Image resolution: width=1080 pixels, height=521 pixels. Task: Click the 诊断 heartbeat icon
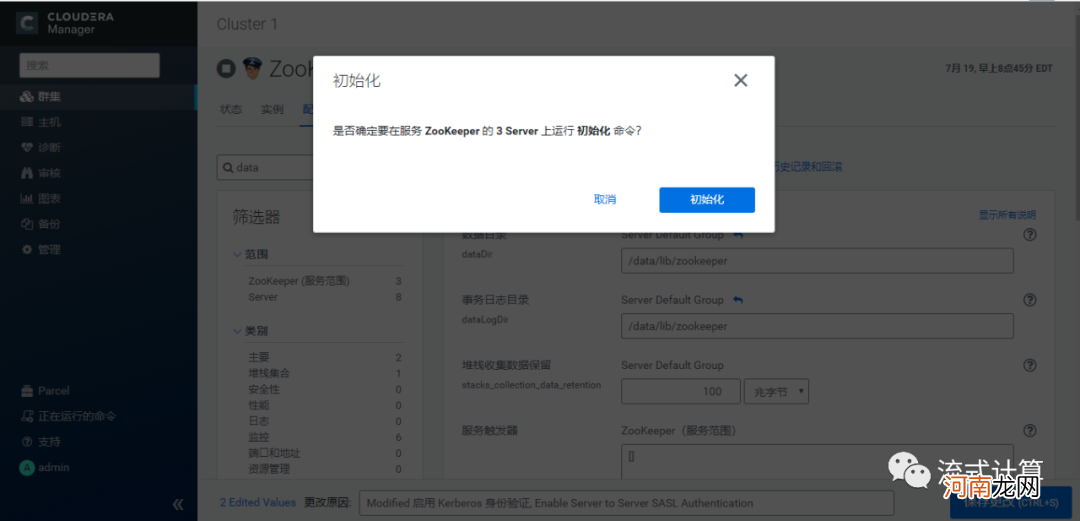pyautogui.click(x=27, y=147)
